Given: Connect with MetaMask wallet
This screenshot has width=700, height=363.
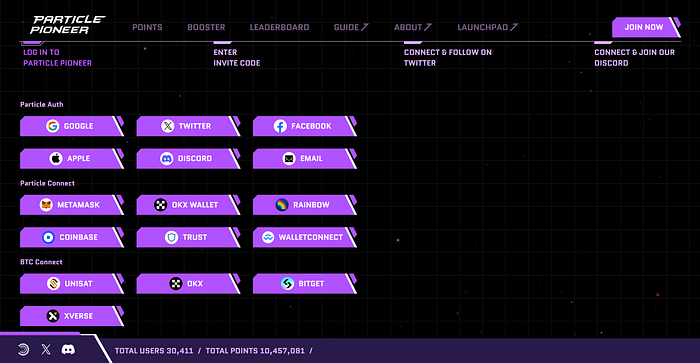Looking at the screenshot, I should [71, 205].
